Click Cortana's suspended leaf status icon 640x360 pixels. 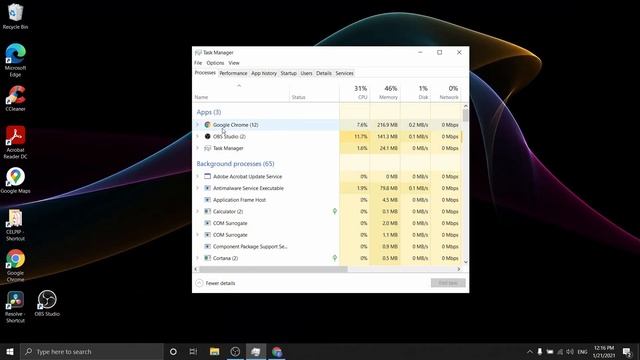point(335,258)
